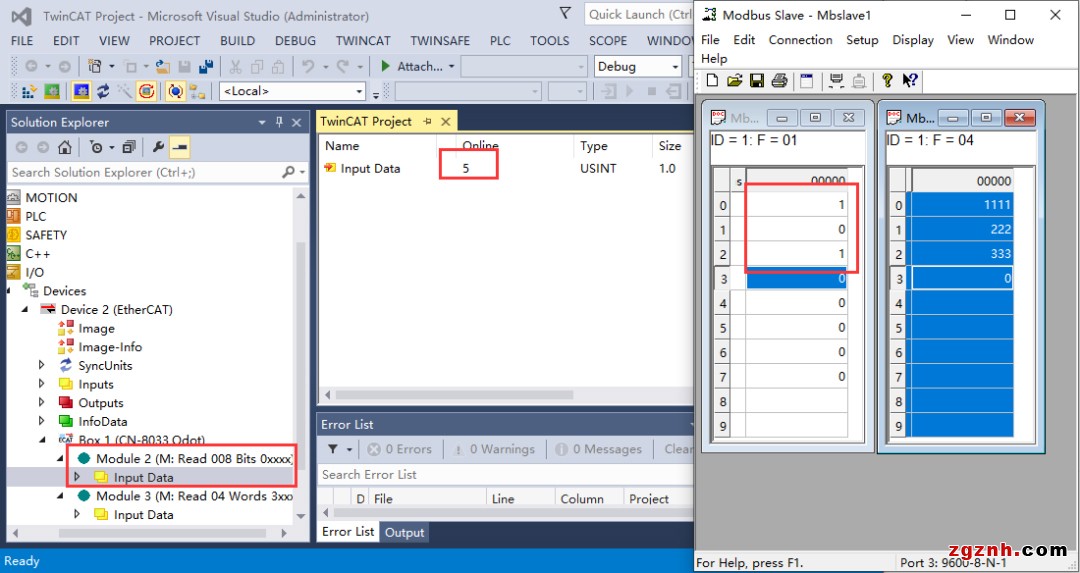The width and height of the screenshot is (1080, 573).
Task: Toggle the 0 Errors filter button
Action: [399, 450]
